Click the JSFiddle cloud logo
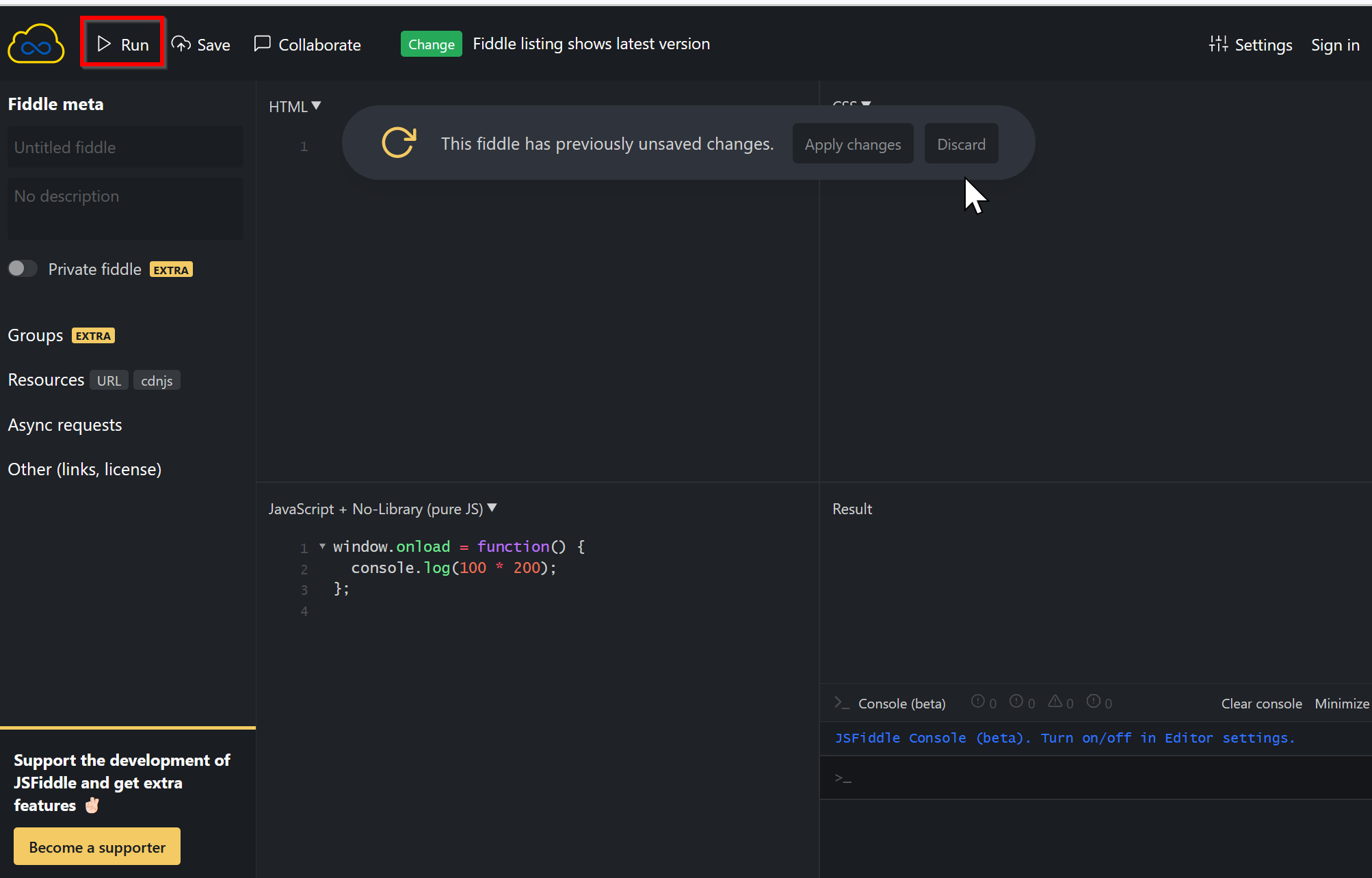Screen dimensions: 1372x878 (36, 44)
